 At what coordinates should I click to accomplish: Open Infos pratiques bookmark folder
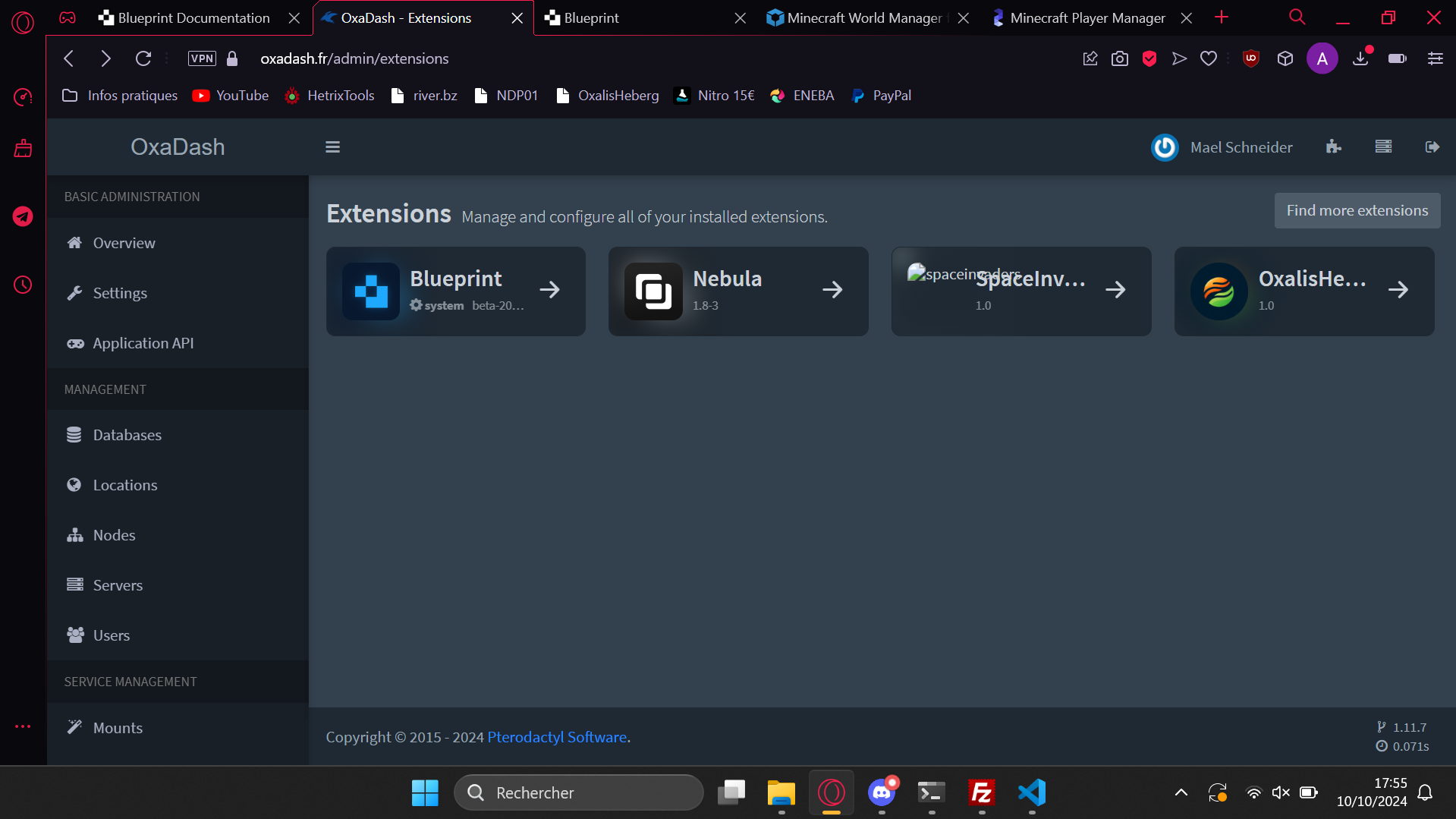click(x=120, y=96)
